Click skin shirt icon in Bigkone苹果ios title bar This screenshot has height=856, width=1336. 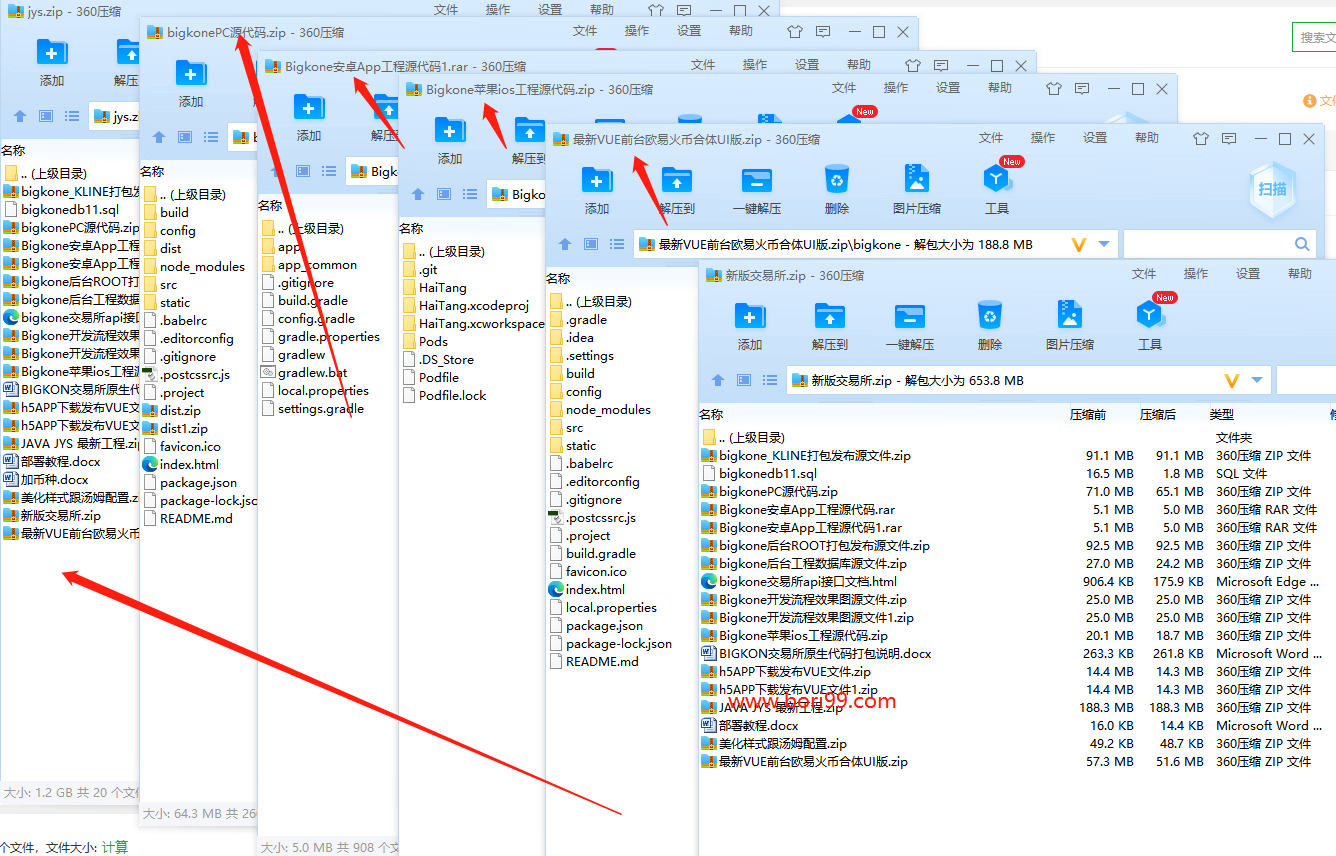[1054, 89]
